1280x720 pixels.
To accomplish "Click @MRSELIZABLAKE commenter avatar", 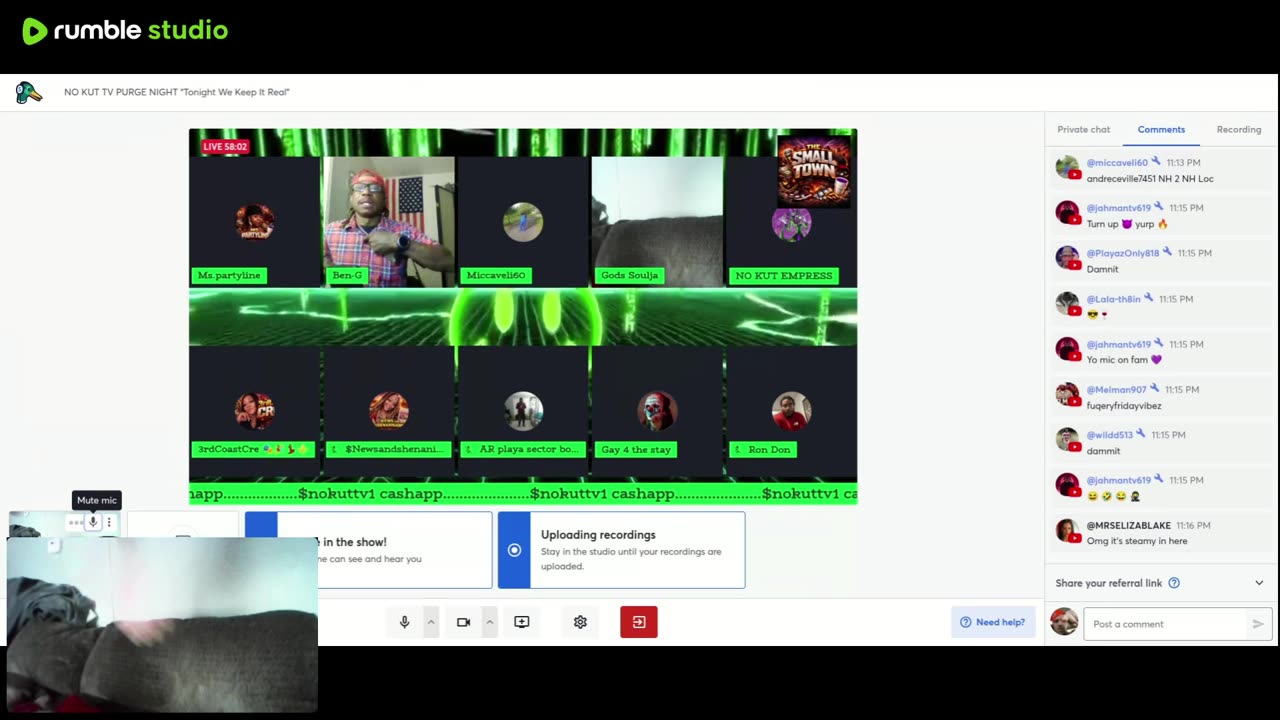I will [x=1067, y=531].
